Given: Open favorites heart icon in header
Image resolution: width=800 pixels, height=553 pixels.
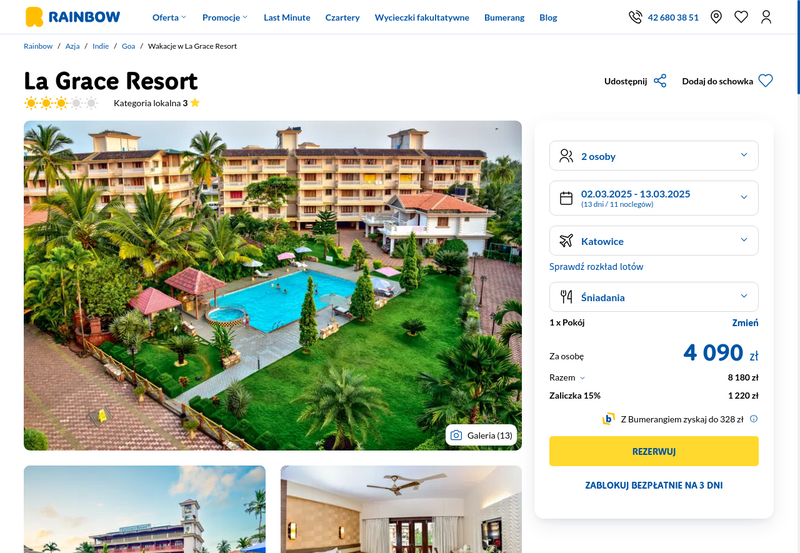Looking at the screenshot, I should click(741, 17).
